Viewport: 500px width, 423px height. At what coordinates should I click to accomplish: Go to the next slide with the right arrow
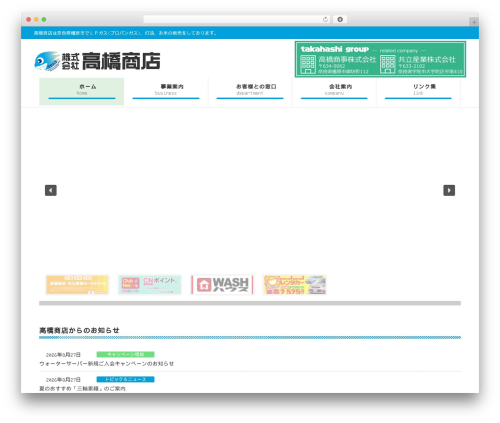(x=449, y=190)
